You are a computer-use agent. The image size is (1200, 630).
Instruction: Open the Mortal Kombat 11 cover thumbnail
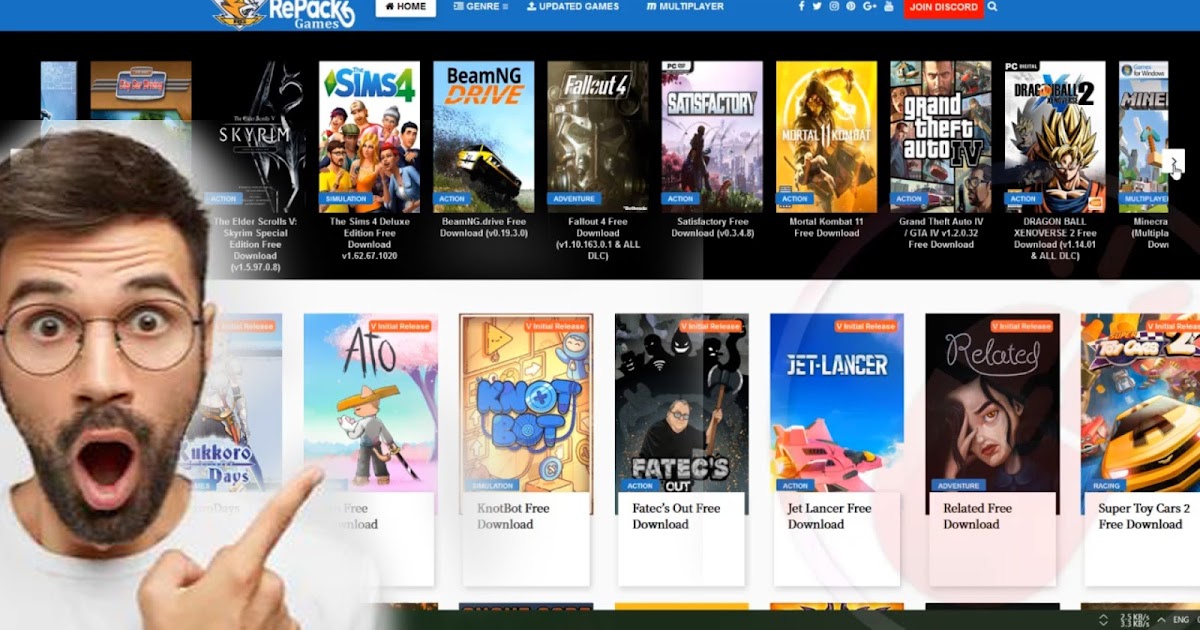pos(826,137)
